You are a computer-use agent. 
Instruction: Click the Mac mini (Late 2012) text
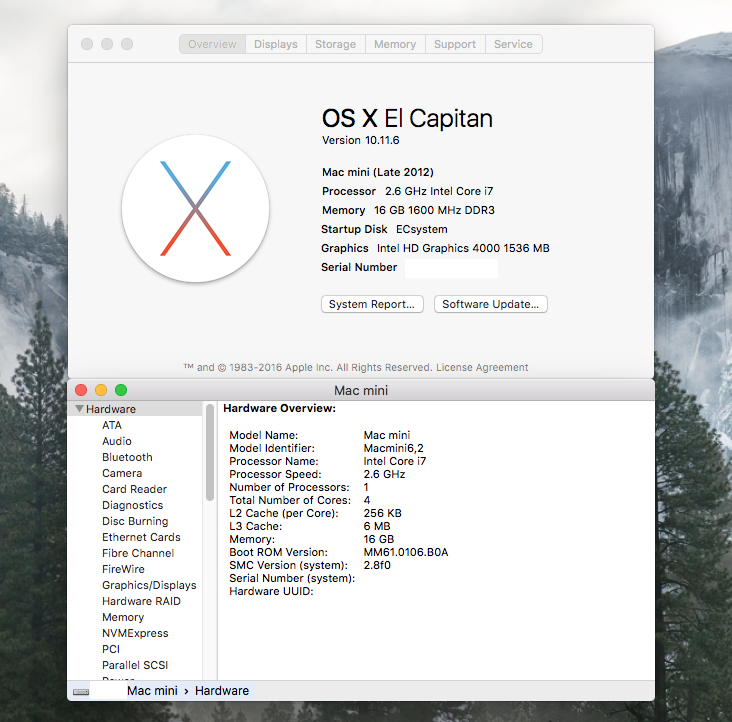point(378,172)
